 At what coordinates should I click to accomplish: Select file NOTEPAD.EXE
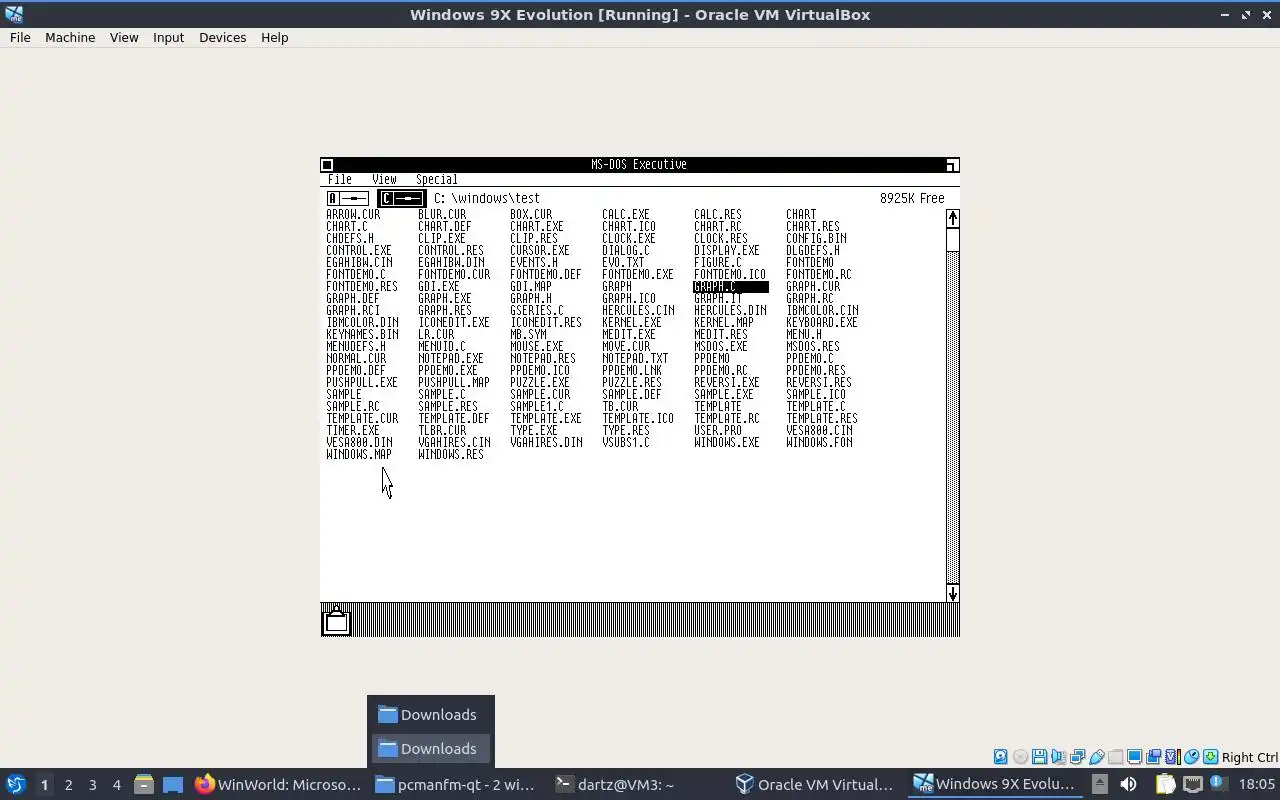pos(450,358)
